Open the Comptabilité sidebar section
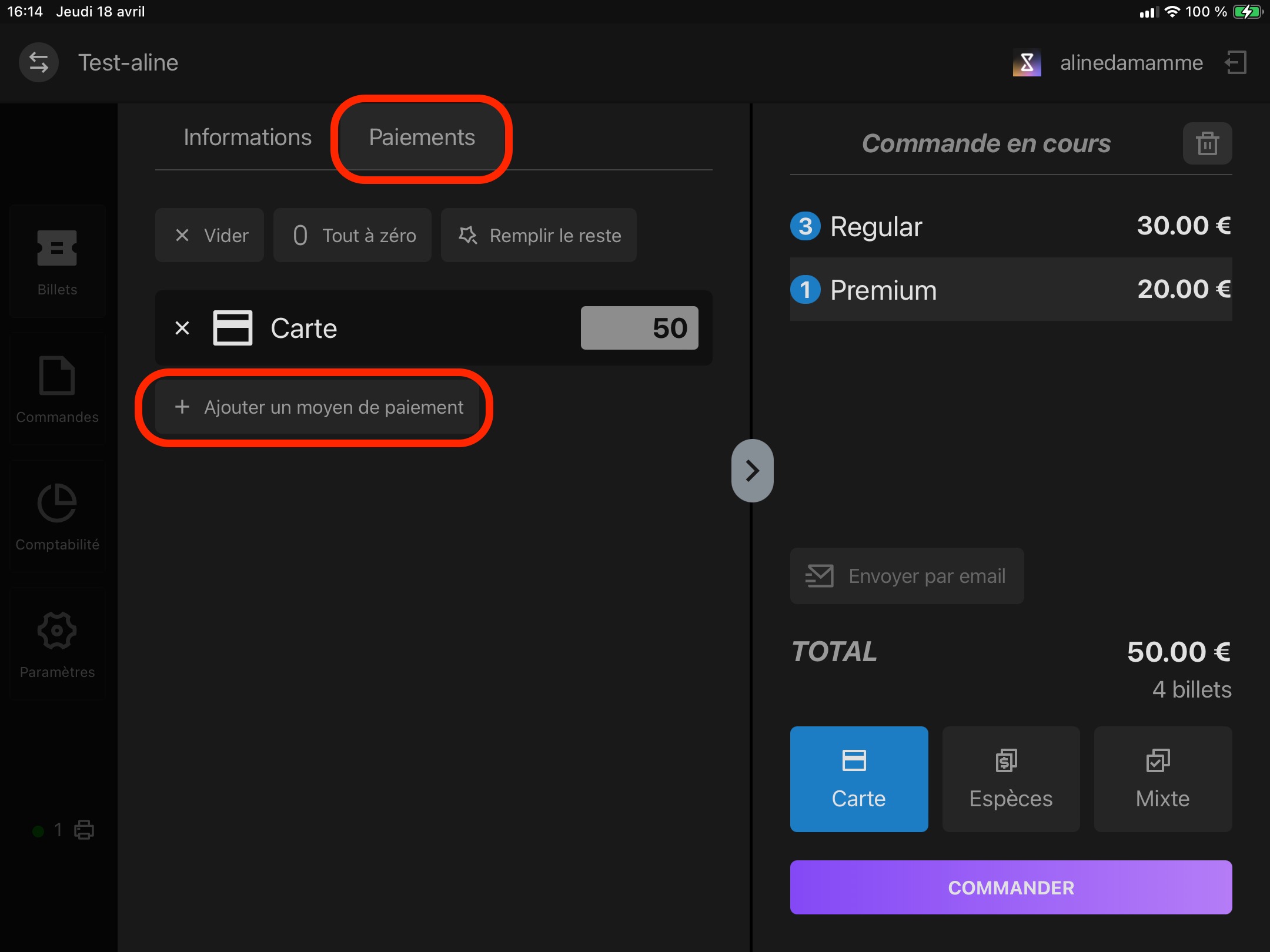The height and width of the screenshot is (952, 1270). [58, 517]
